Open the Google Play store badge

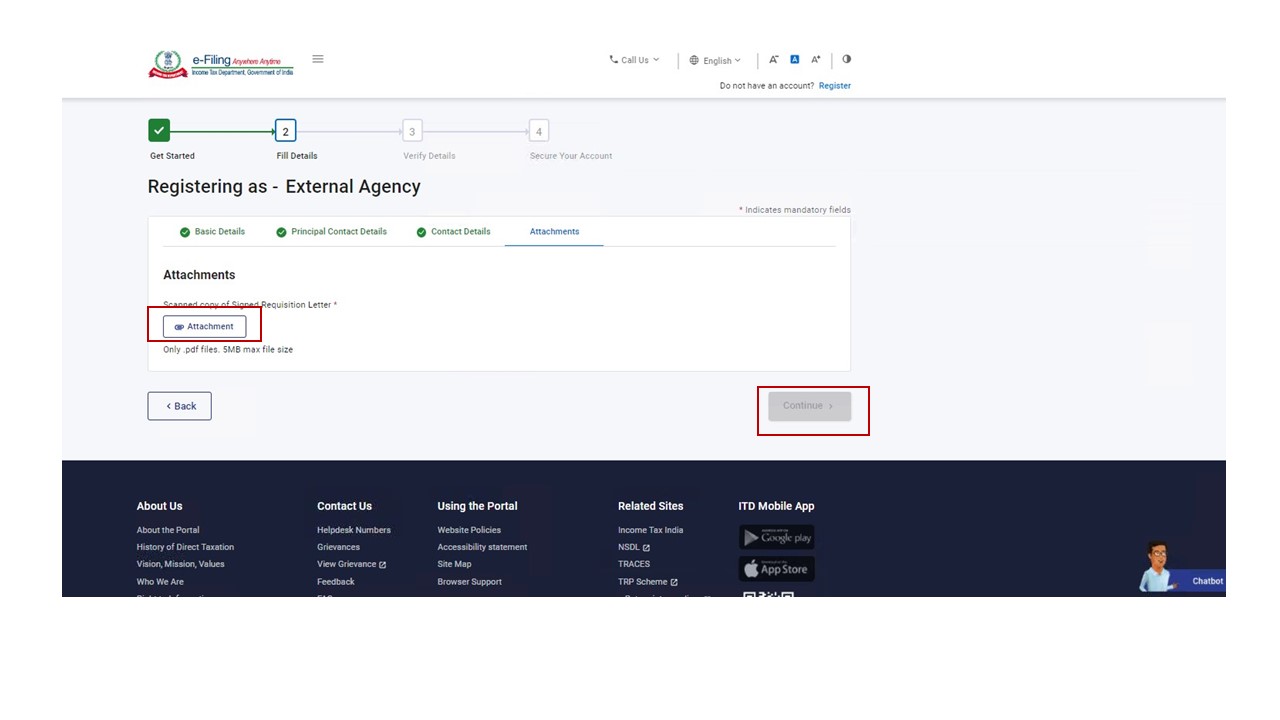[776, 537]
